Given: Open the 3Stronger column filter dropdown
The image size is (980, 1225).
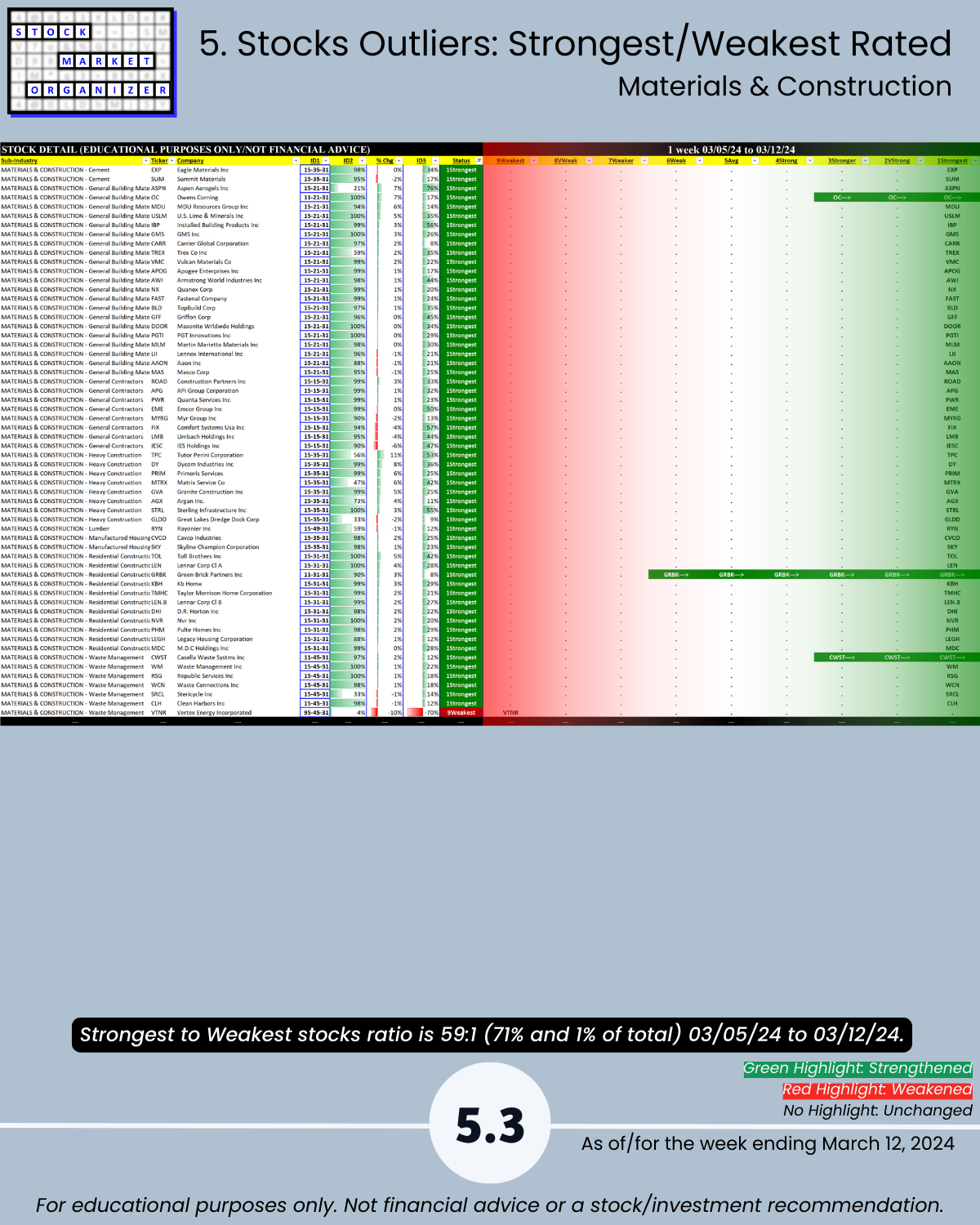Looking at the screenshot, I should point(865,161).
